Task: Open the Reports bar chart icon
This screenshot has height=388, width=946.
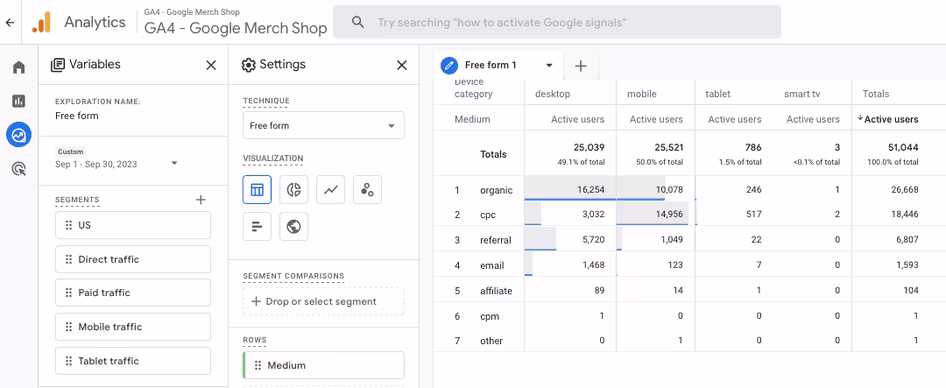Action: click(x=19, y=101)
